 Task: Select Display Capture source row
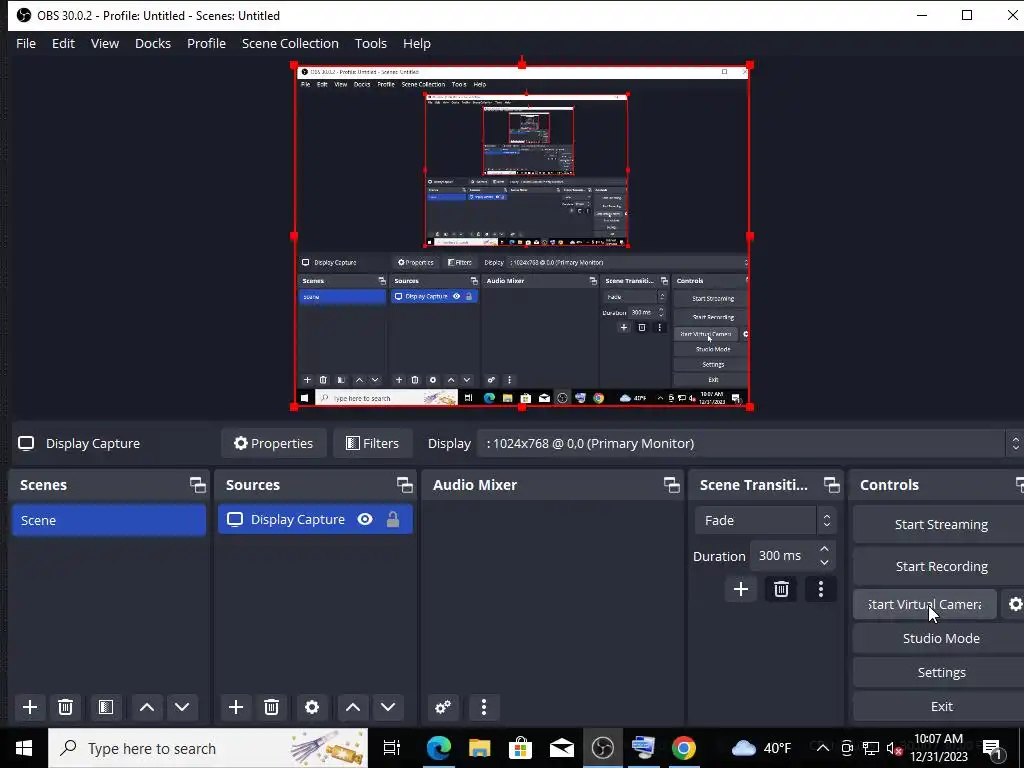click(x=315, y=519)
